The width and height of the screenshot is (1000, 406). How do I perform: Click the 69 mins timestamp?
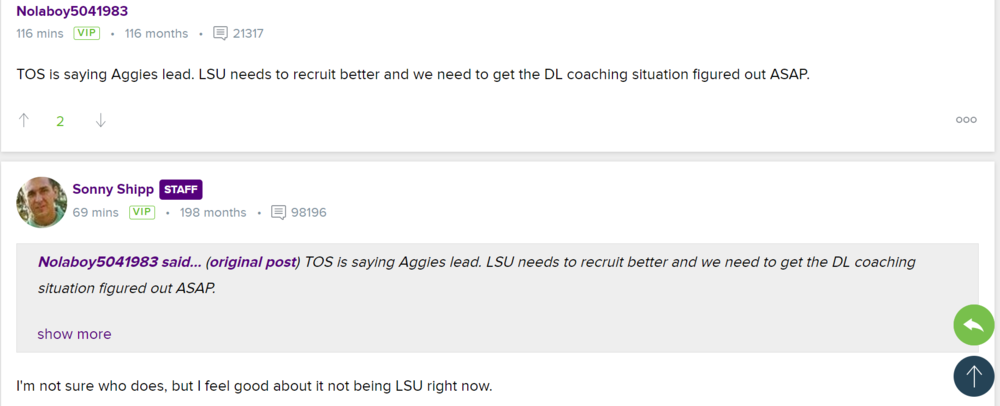tap(95, 212)
